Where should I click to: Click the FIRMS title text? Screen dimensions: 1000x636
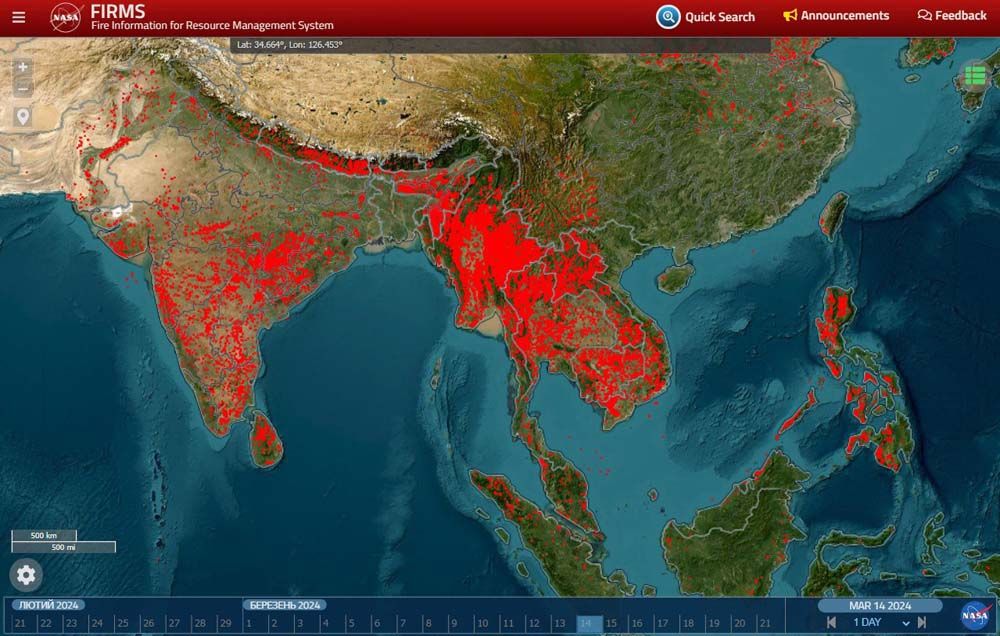117,11
